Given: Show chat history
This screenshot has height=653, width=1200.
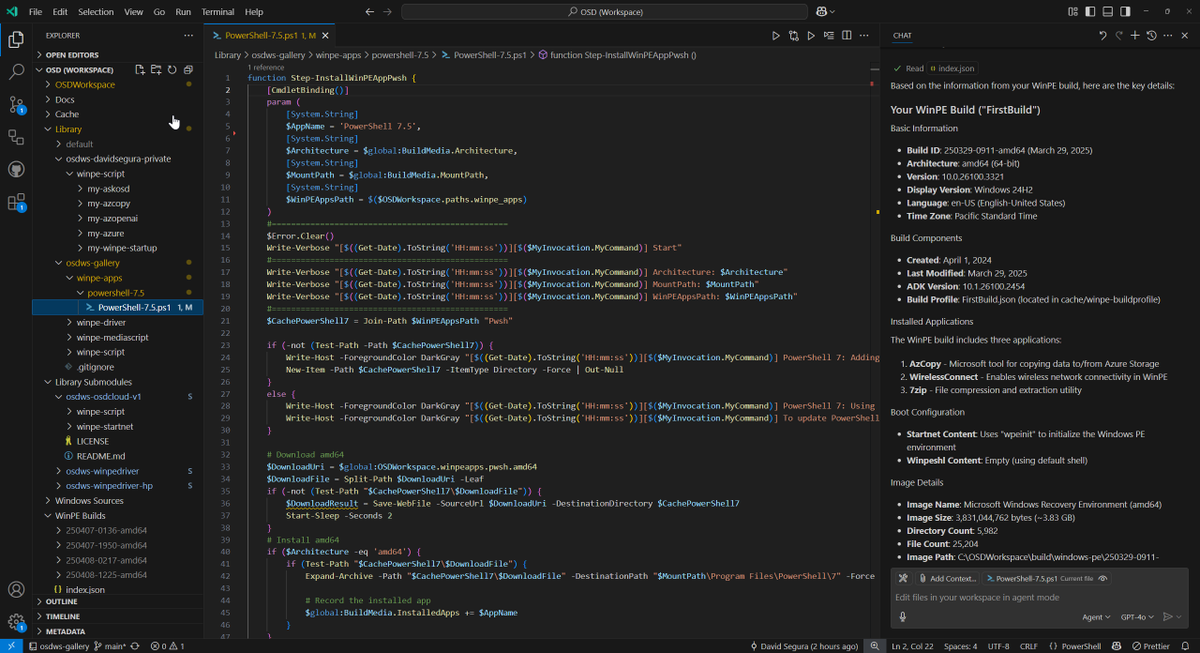Looking at the screenshot, I should coord(1152,35).
